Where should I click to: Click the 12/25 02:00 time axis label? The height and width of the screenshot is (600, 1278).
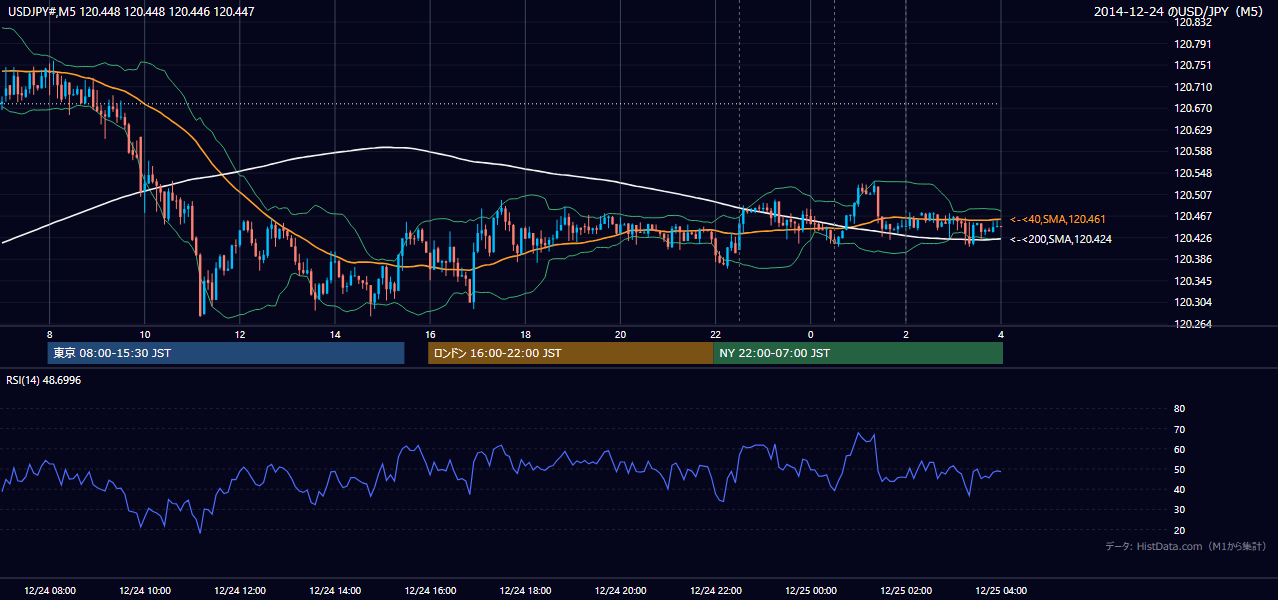click(x=905, y=591)
